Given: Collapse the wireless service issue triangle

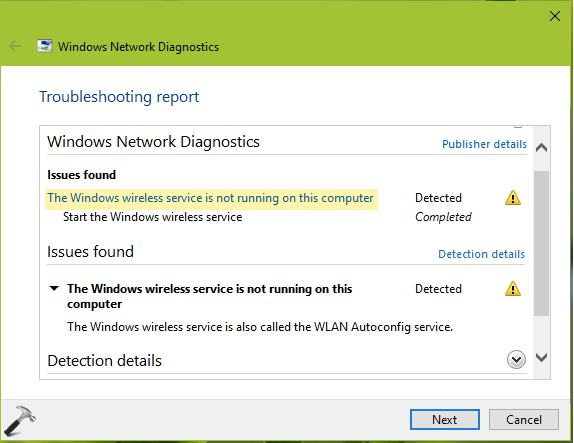Looking at the screenshot, I should click(x=54, y=288).
